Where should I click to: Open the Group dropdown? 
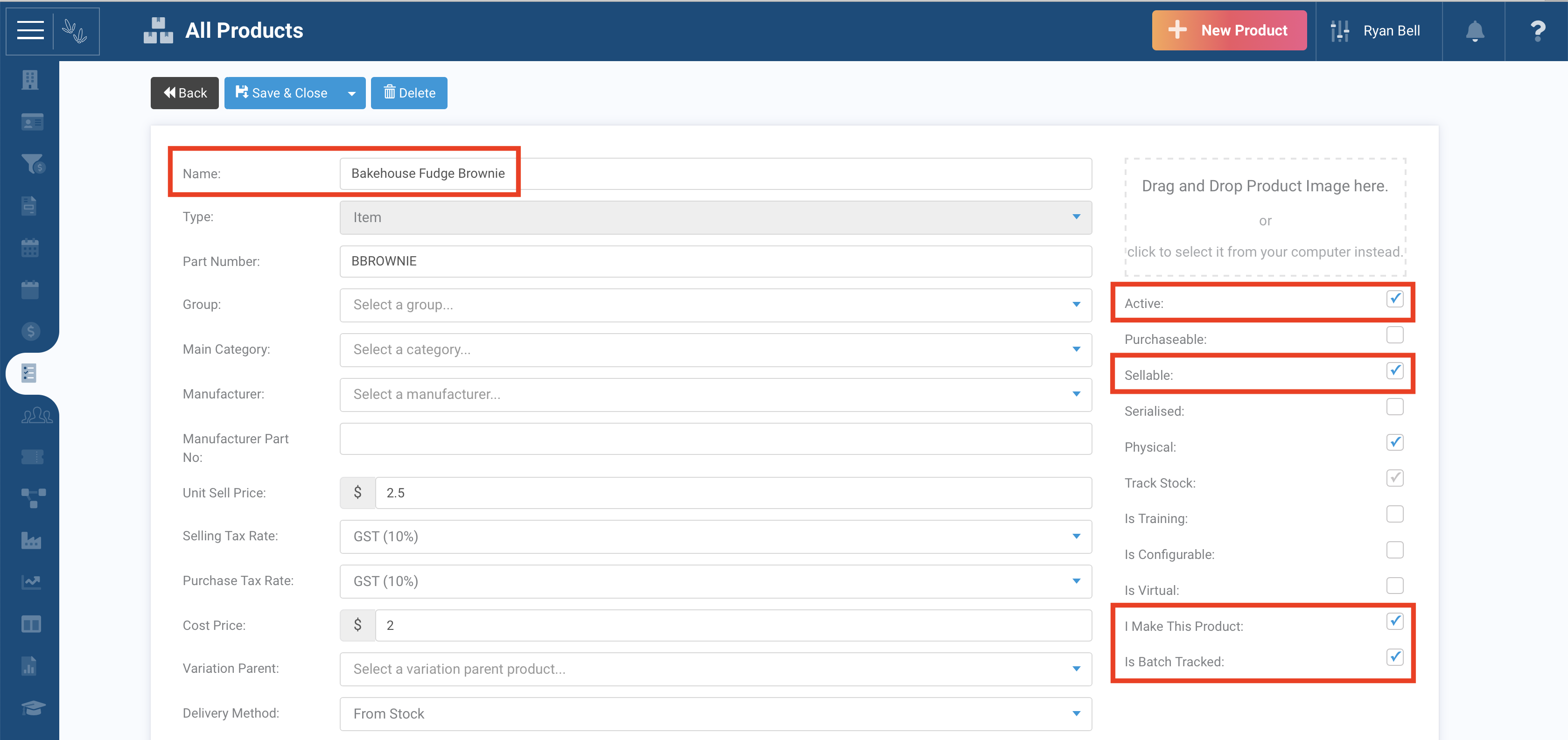click(715, 305)
